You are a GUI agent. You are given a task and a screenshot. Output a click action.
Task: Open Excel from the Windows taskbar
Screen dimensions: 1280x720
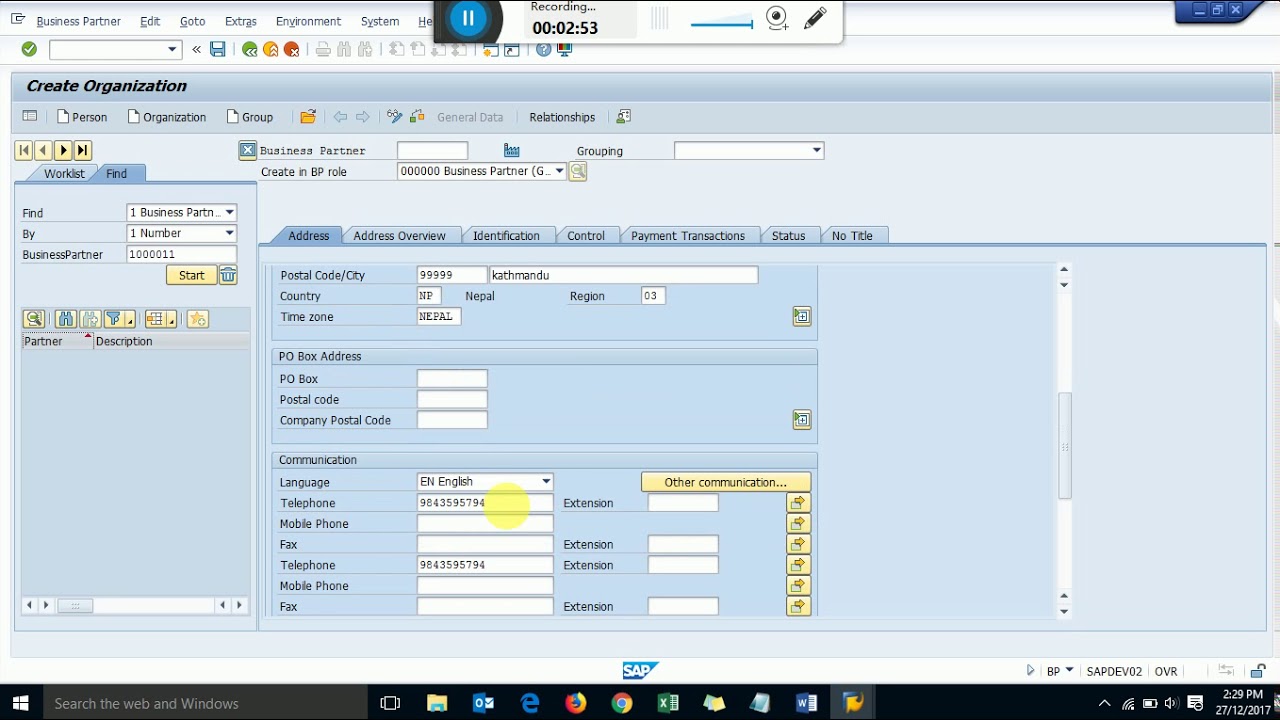[x=668, y=703]
